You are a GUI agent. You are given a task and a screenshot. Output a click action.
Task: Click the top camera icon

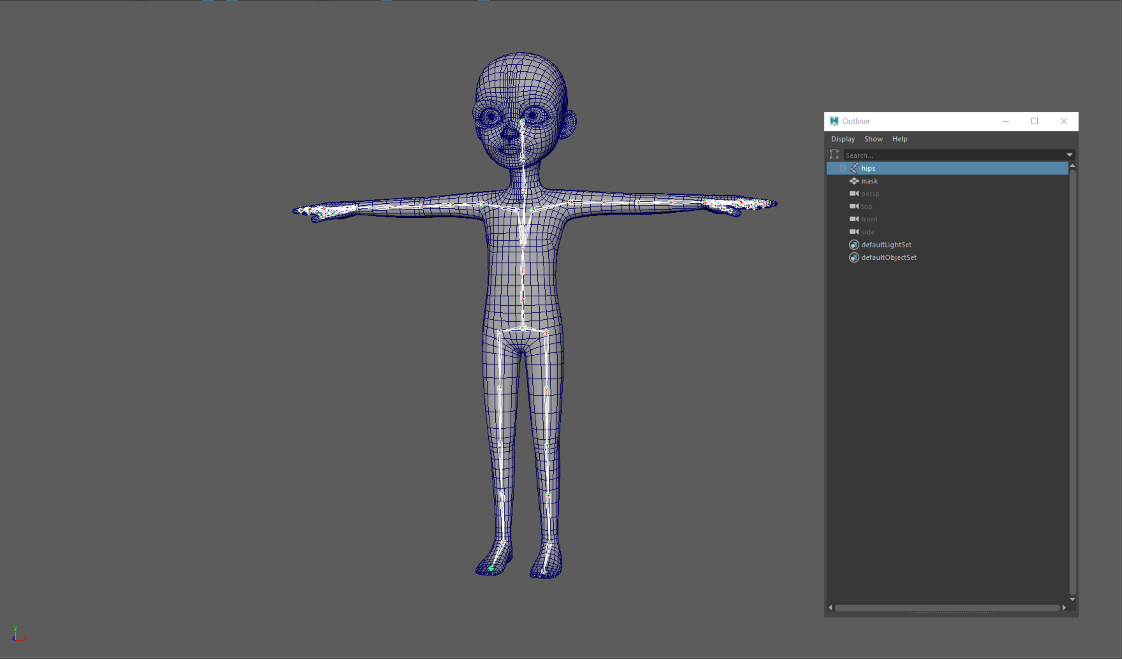[x=854, y=207]
